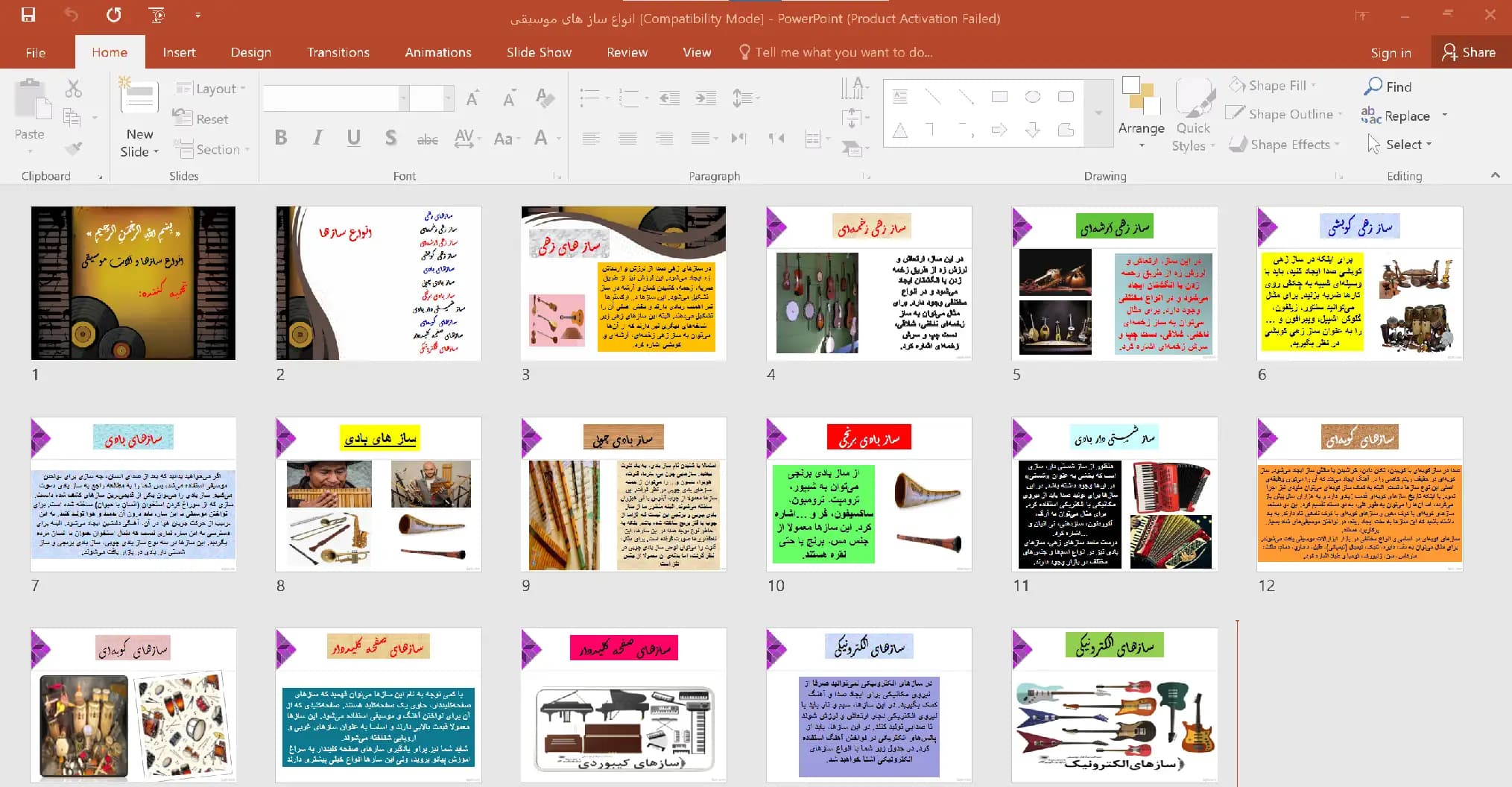1512x787 pixels.
Task: Collapse the ribbon with the chevron arrow
Action: [1495, 176]
